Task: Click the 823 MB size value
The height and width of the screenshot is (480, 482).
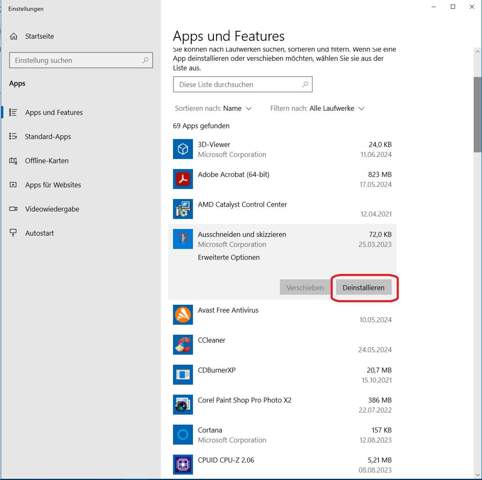Action: [x=380, y=174]
